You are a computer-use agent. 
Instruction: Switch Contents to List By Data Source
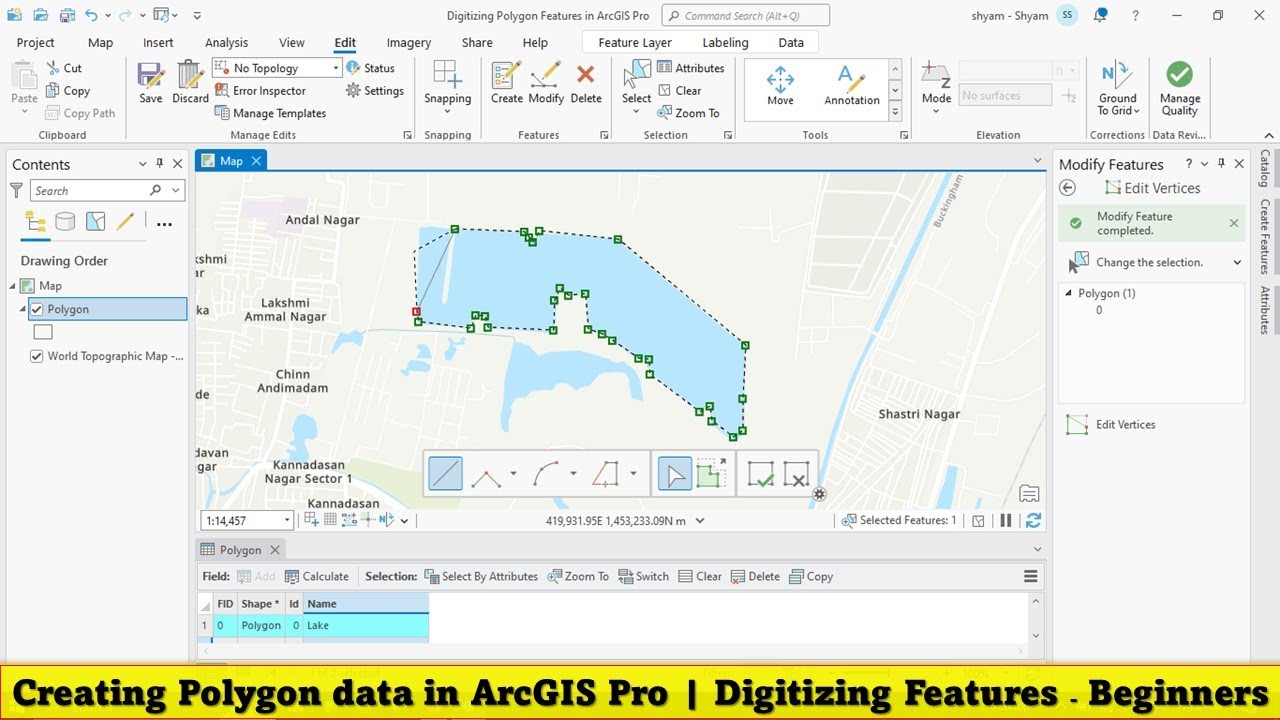65,222
